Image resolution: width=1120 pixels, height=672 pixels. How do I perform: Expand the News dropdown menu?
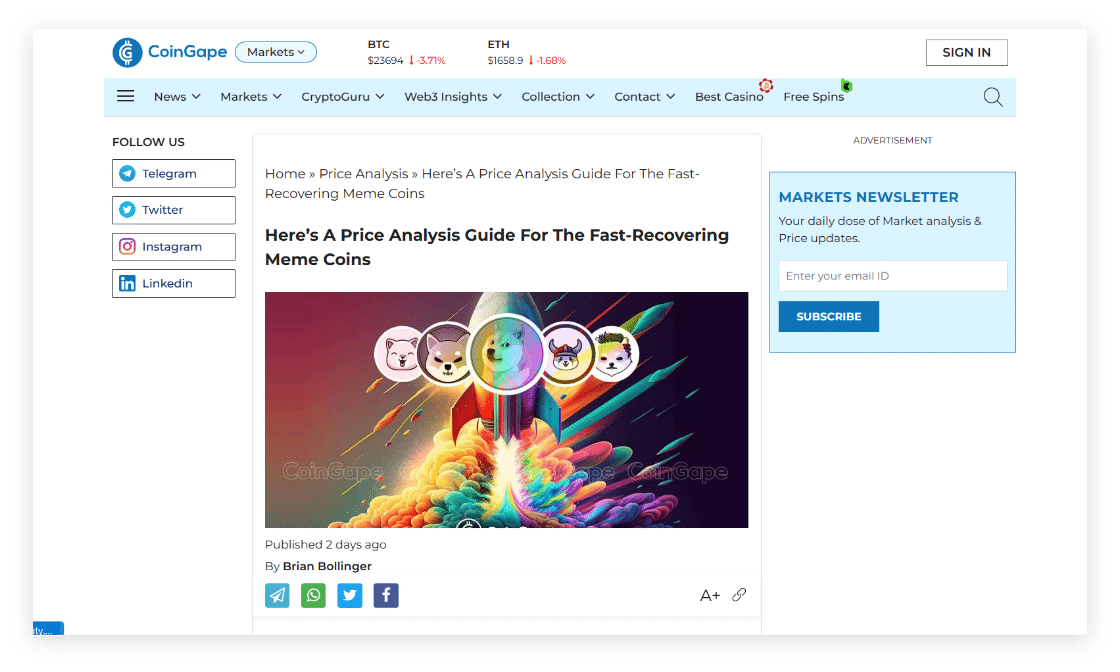(x=177, y=96)
